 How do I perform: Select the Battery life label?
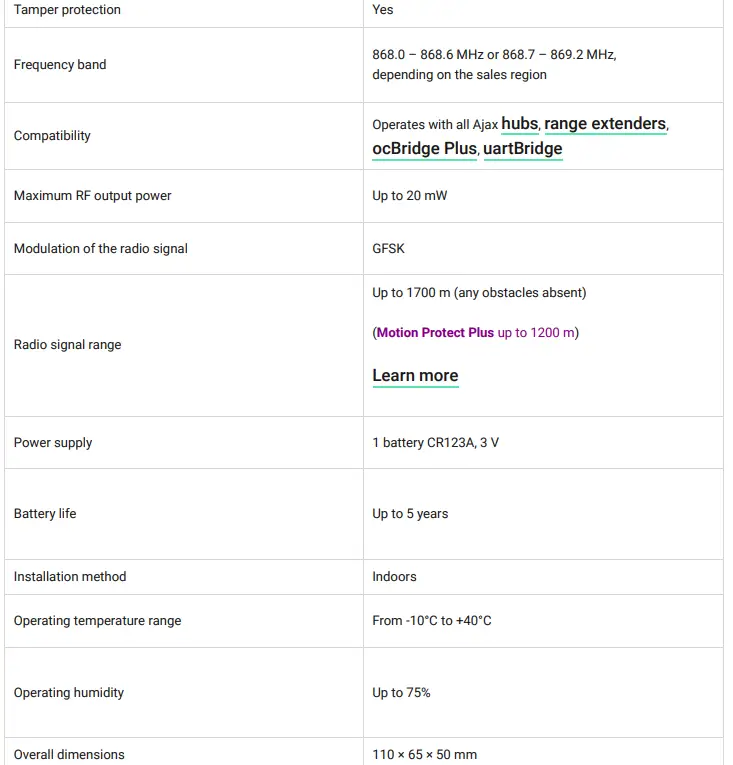pyautogui.click(x=45, y=514)
